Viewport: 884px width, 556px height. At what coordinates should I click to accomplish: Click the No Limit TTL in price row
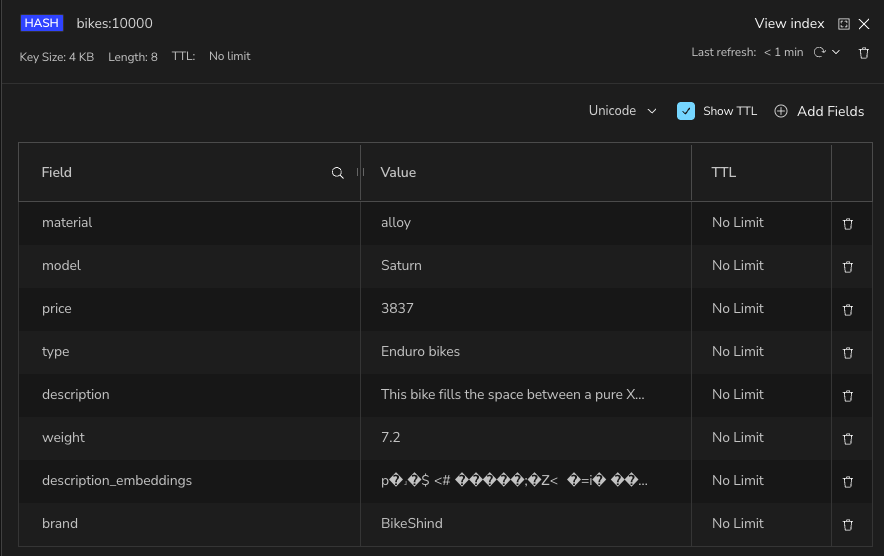click(737, 308)
